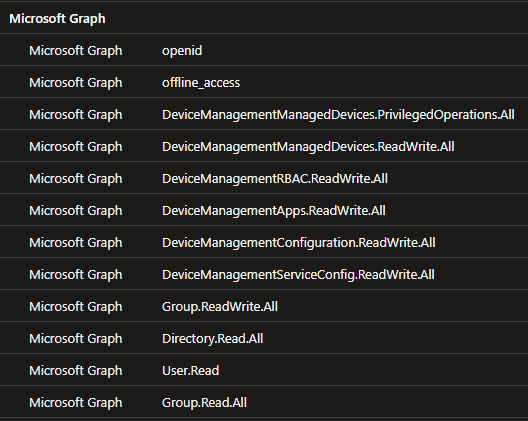Screen dimensions: 528x421
Task: Click Directory.Read.All permission
Action: coord(212,338)
